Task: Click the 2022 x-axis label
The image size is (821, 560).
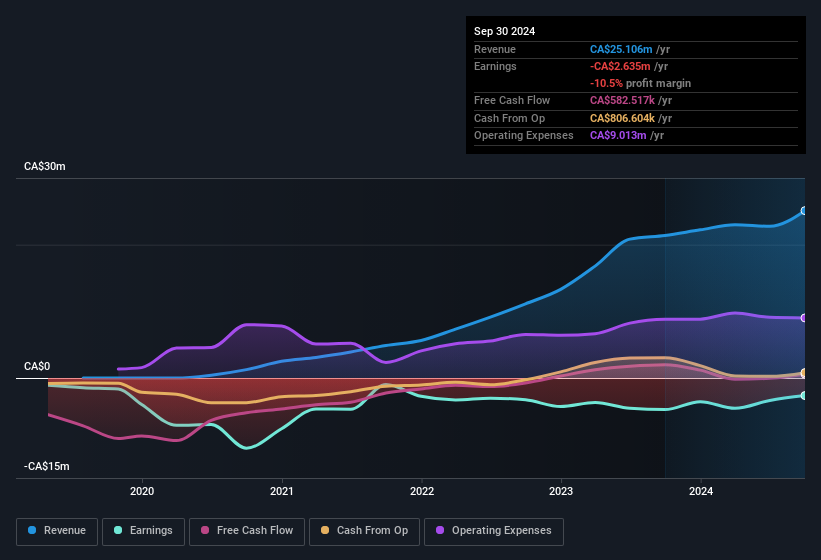Action: [x=421, y=491]
